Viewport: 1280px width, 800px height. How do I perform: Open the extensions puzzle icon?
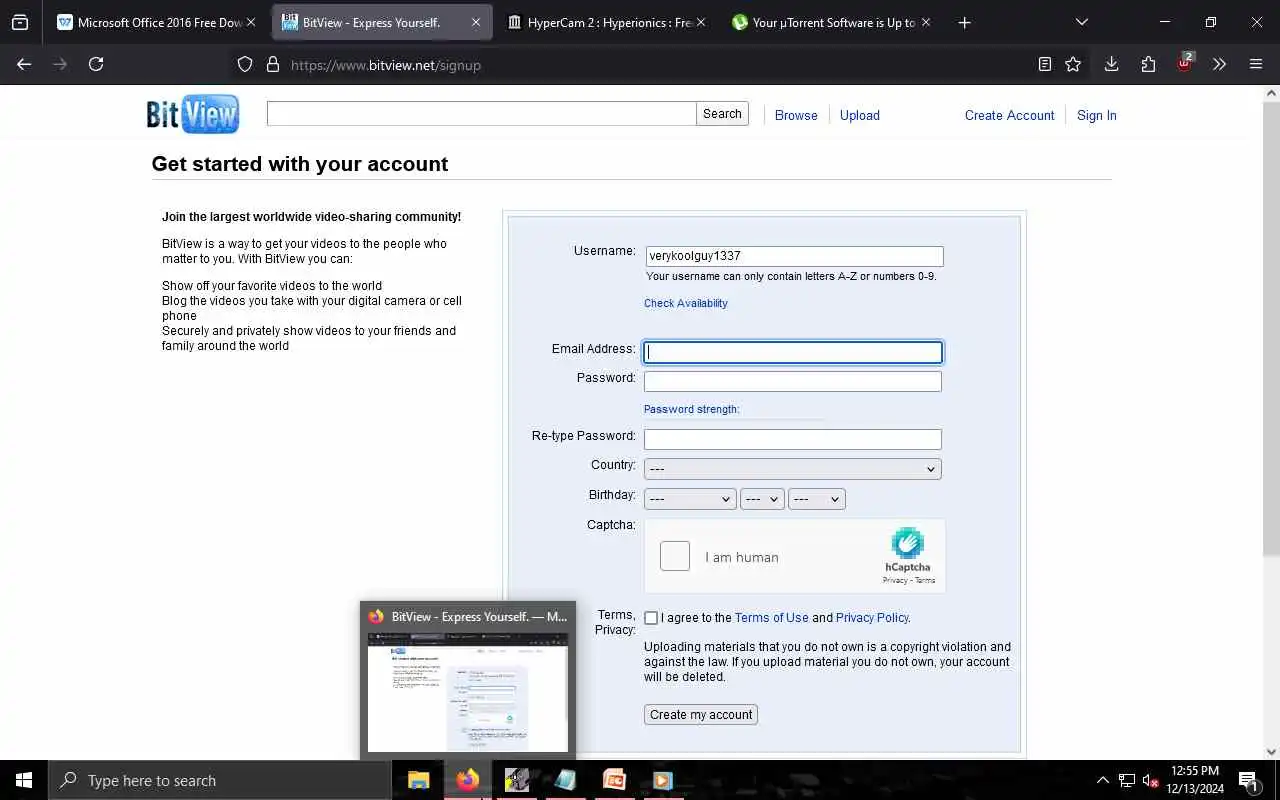[1148, 64]
